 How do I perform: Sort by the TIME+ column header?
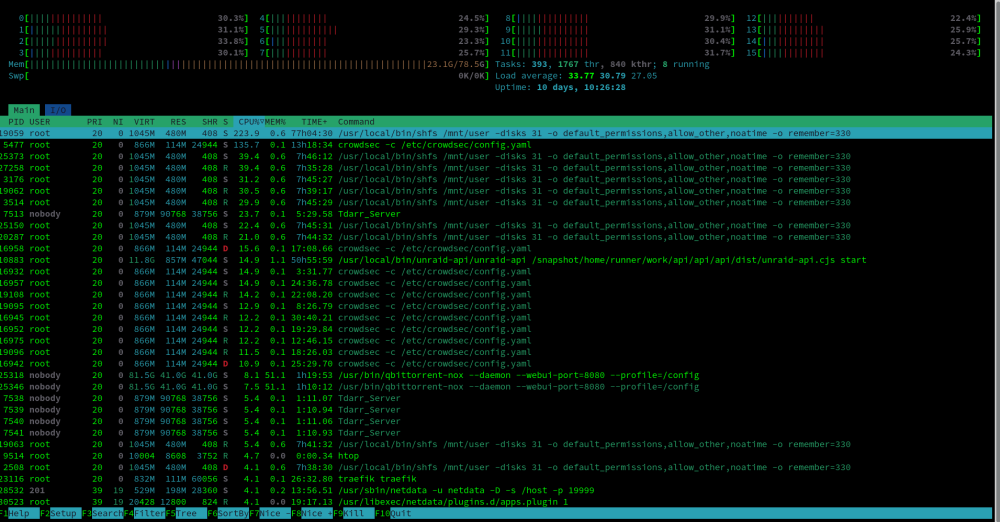(314, 121)
